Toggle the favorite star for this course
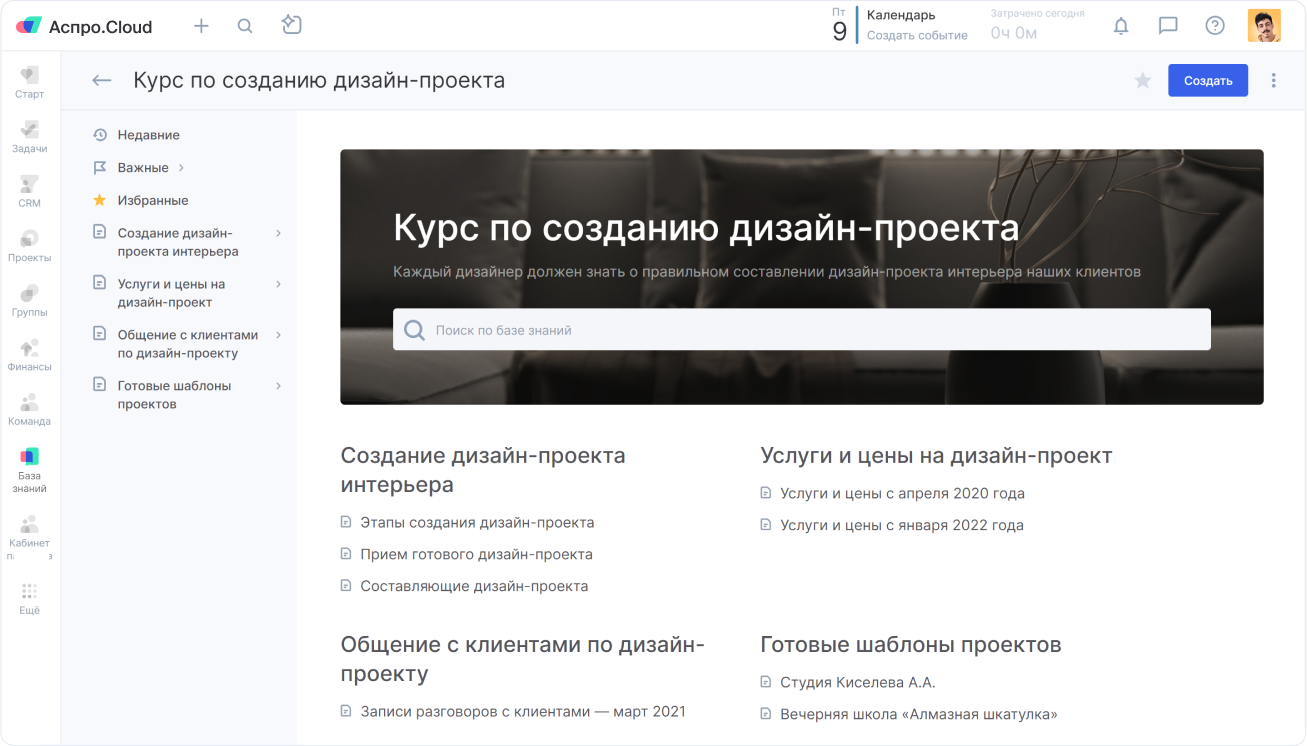This screenshot has height=746, width=1308. 1143,80
